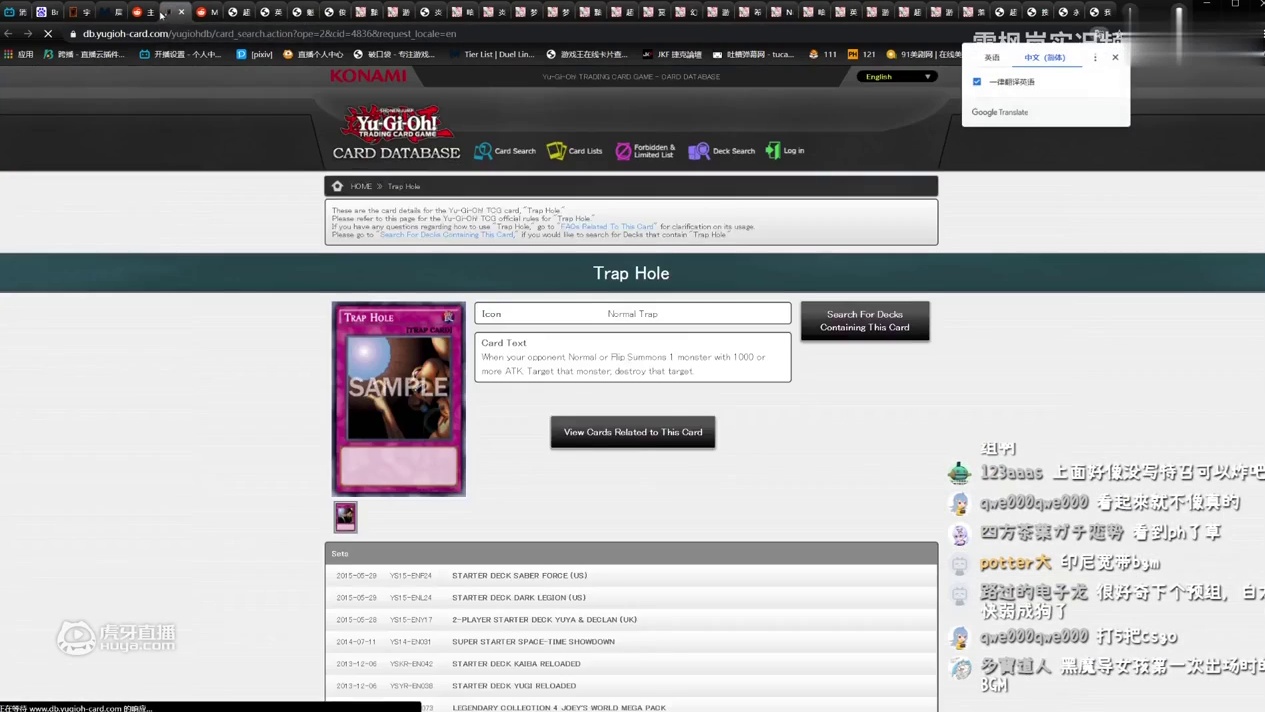1265x712 pixels.
Task: Open the [pixiv] bookmark
Action: point(255,54)
